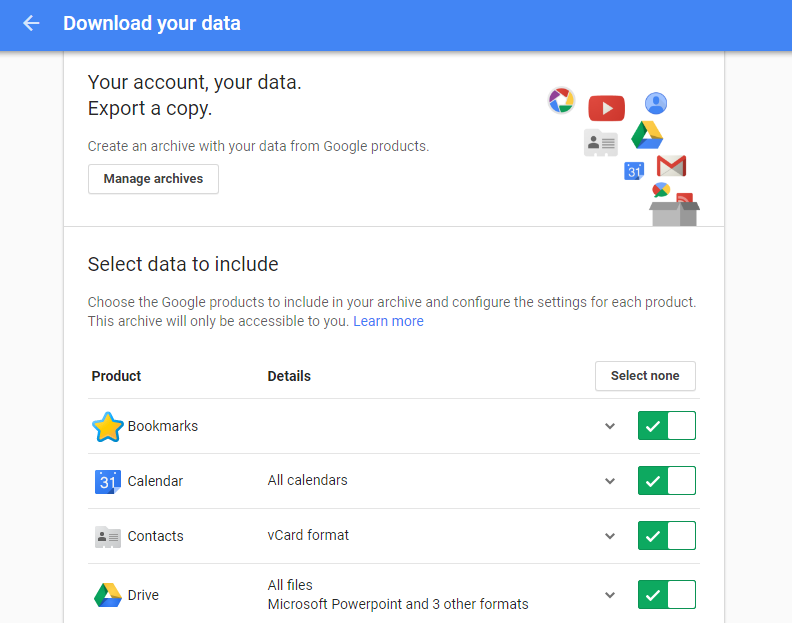This screenshot has width=792, height=623.
Task: Disable the Bookmarks export toggle
Action: point(666,426)
